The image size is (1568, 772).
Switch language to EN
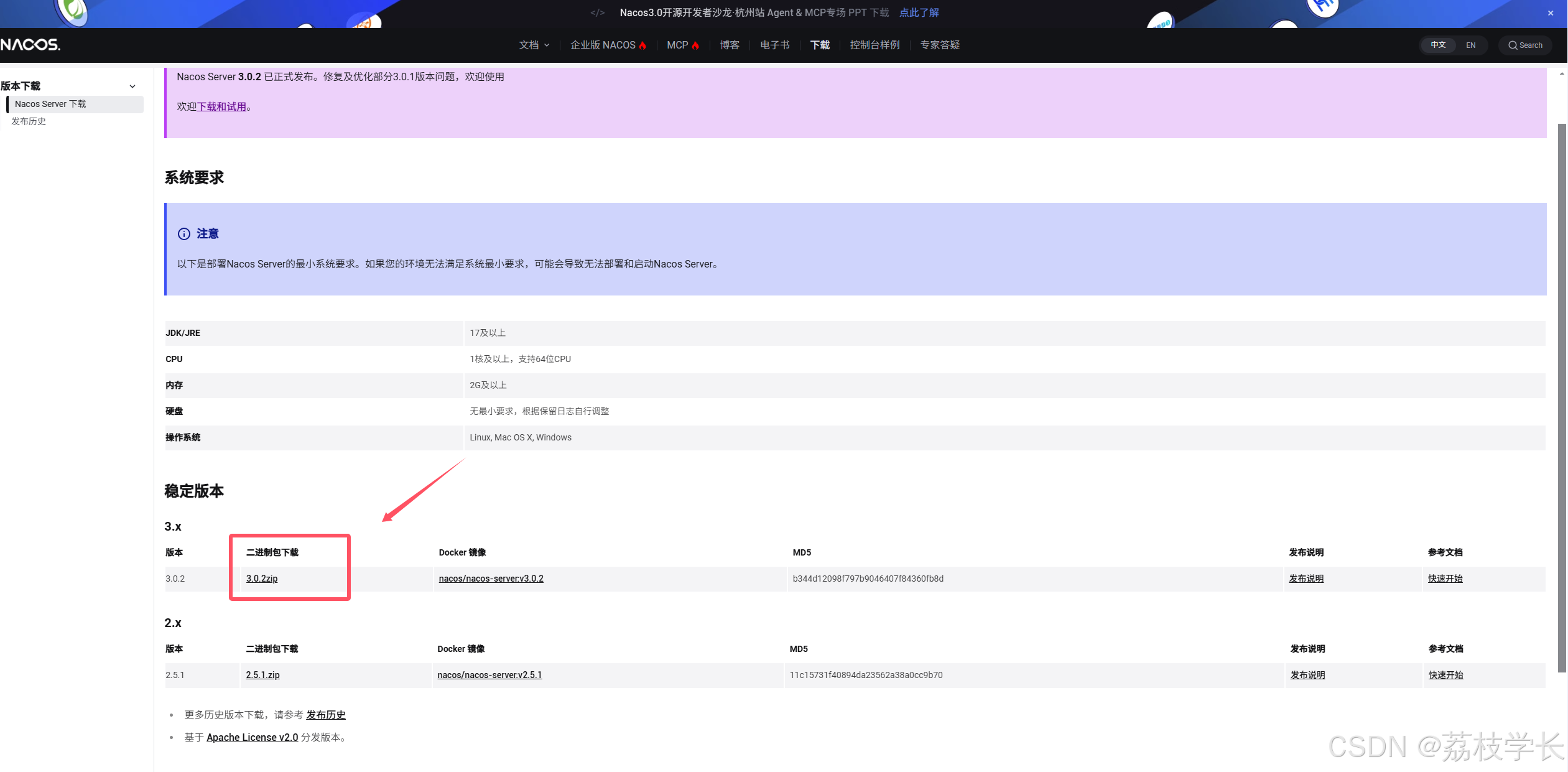(1470, 45)
